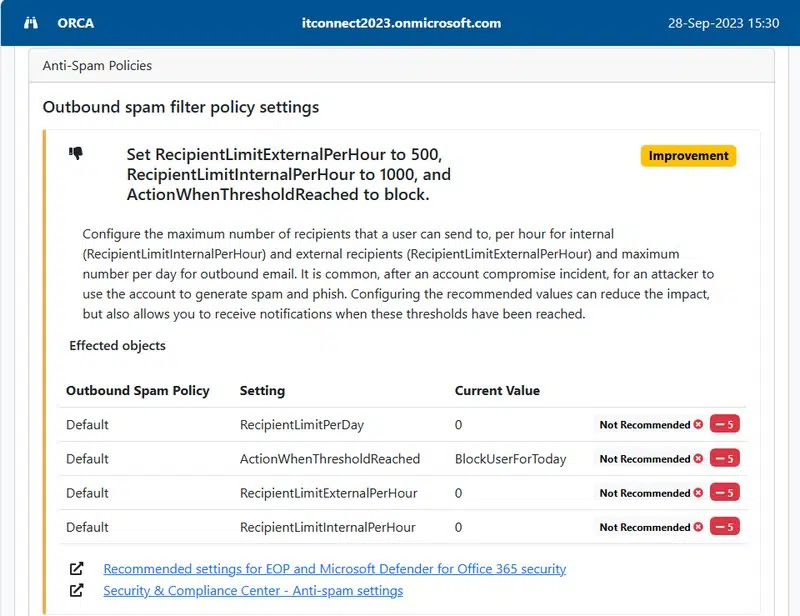Open Security & Compliance Center Anti-spam settings link
This screenshot has width=800, height=616.
pos(253,591)
